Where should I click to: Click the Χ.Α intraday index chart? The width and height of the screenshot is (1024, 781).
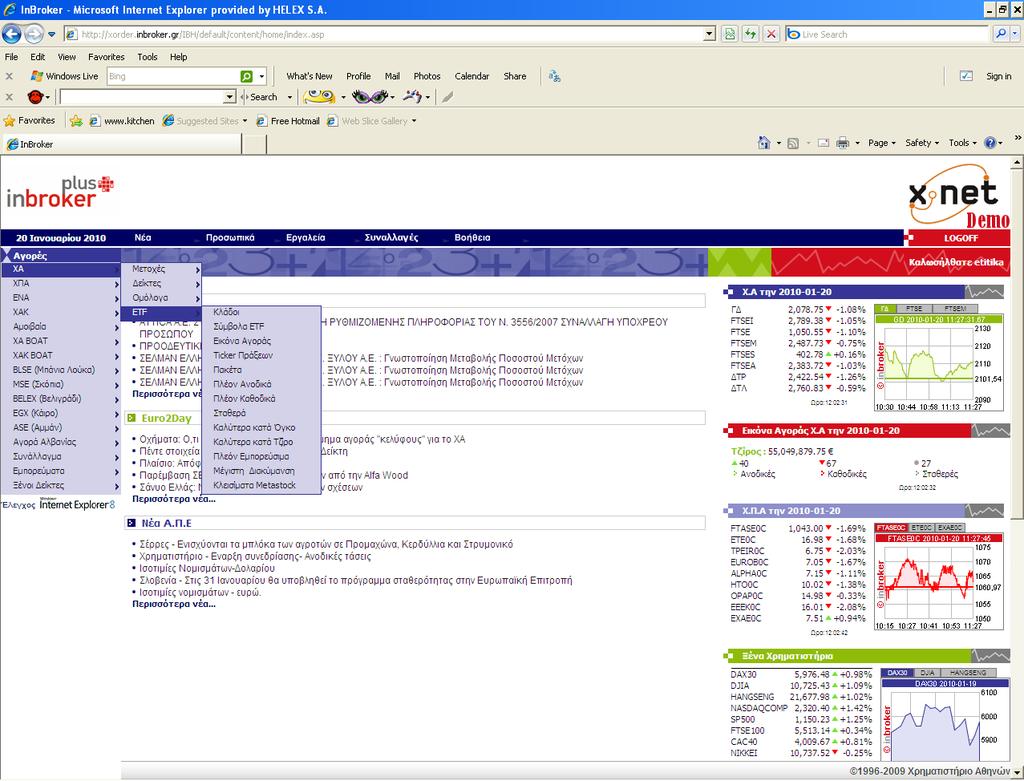[938, 362]
